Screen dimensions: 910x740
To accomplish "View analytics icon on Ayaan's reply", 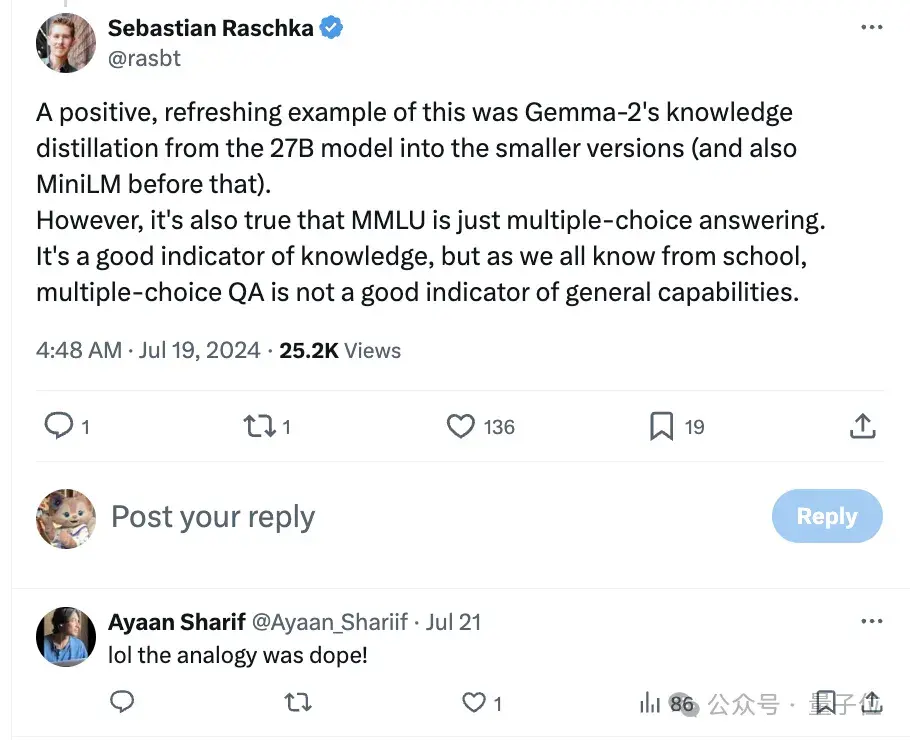I will (x=650, y=703).
